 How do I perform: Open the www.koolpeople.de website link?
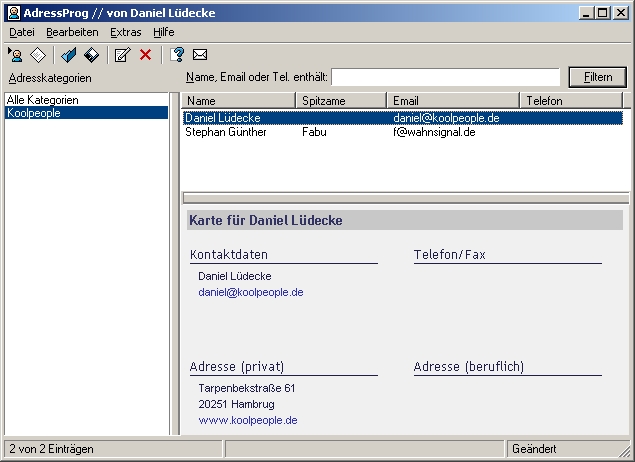(248, 421)
